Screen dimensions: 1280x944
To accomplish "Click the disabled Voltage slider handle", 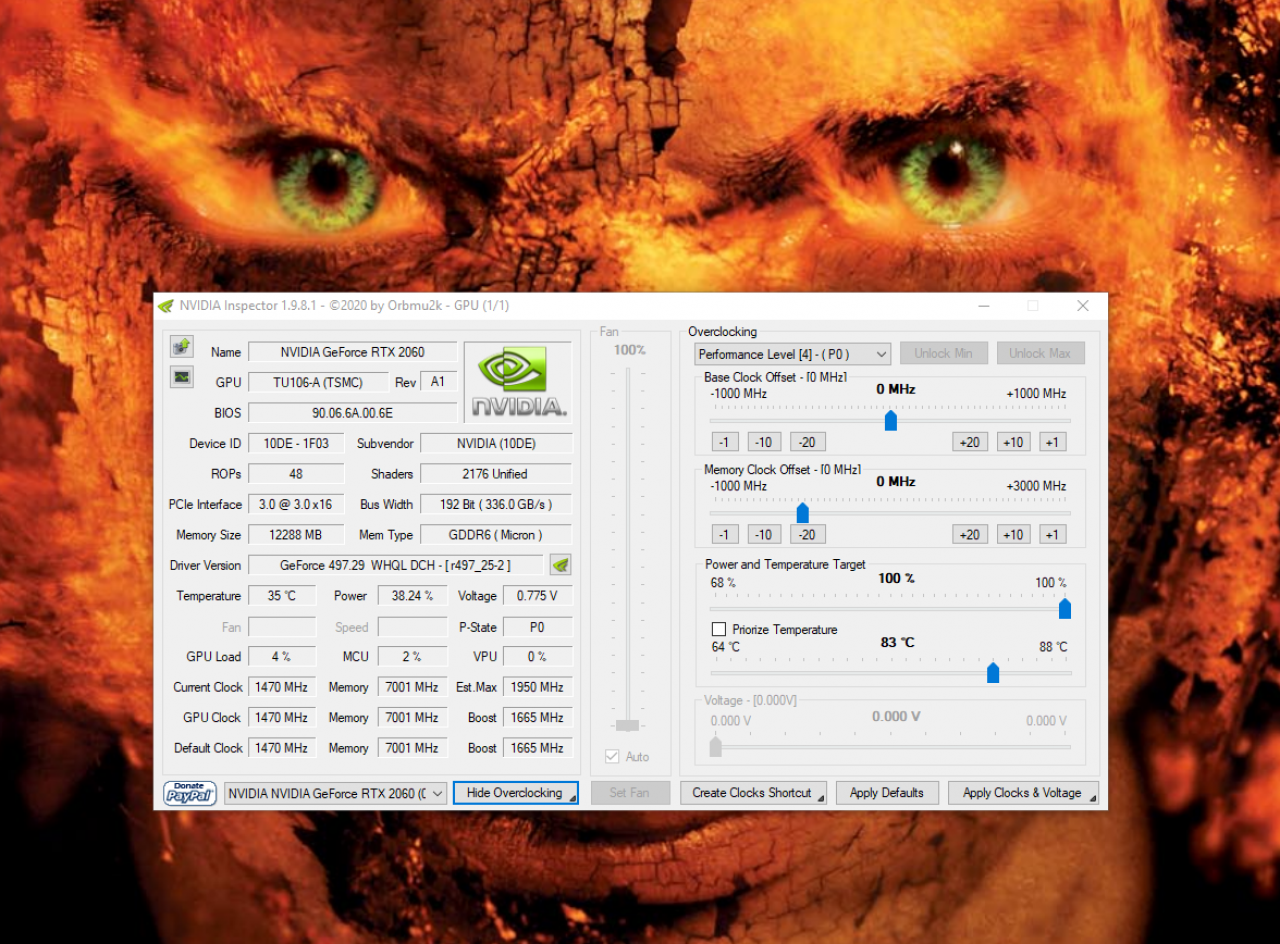I will click(715, 746).
